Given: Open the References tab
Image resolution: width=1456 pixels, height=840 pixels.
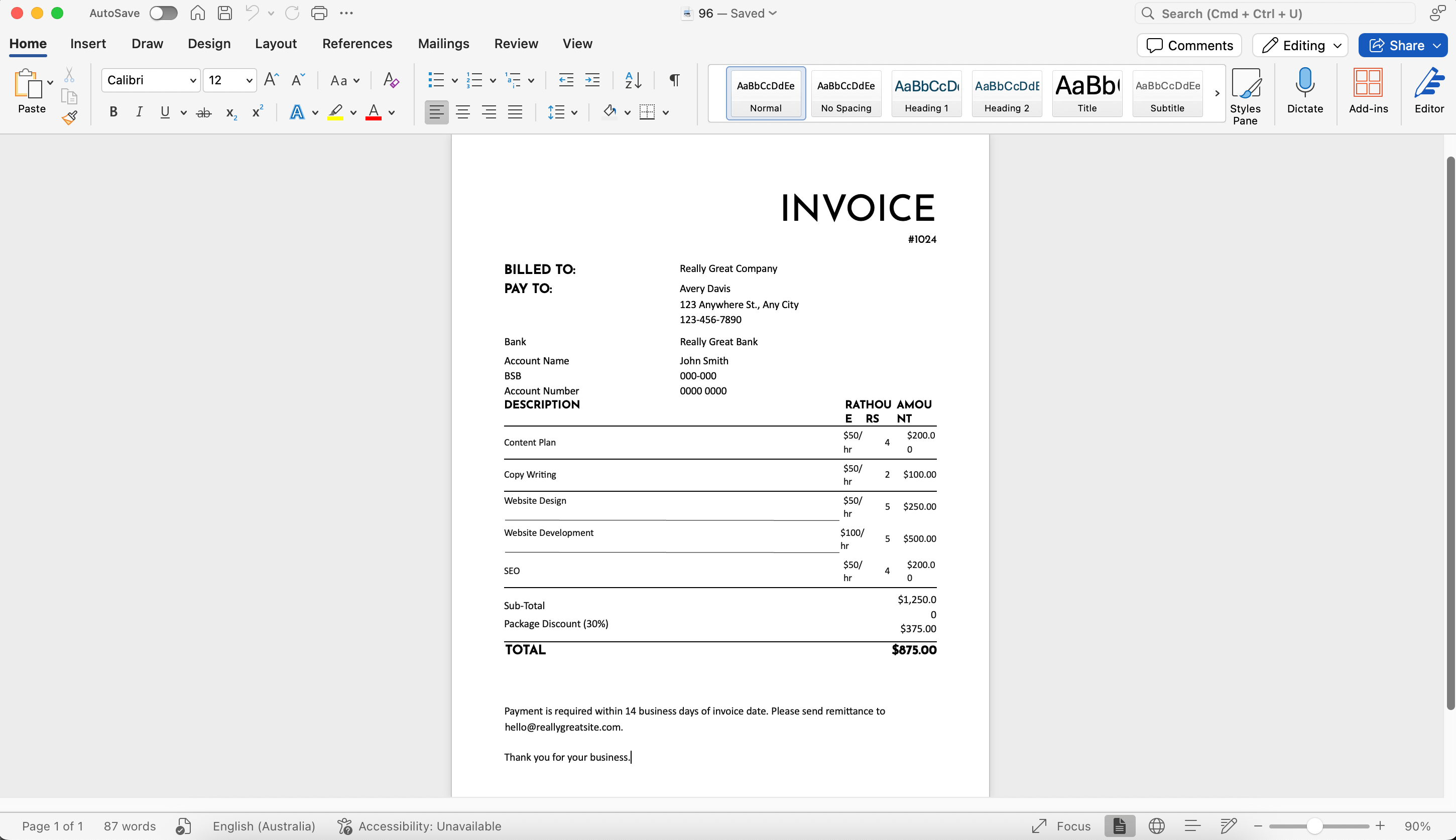Looking at the screenshot, I should (356, 43).
